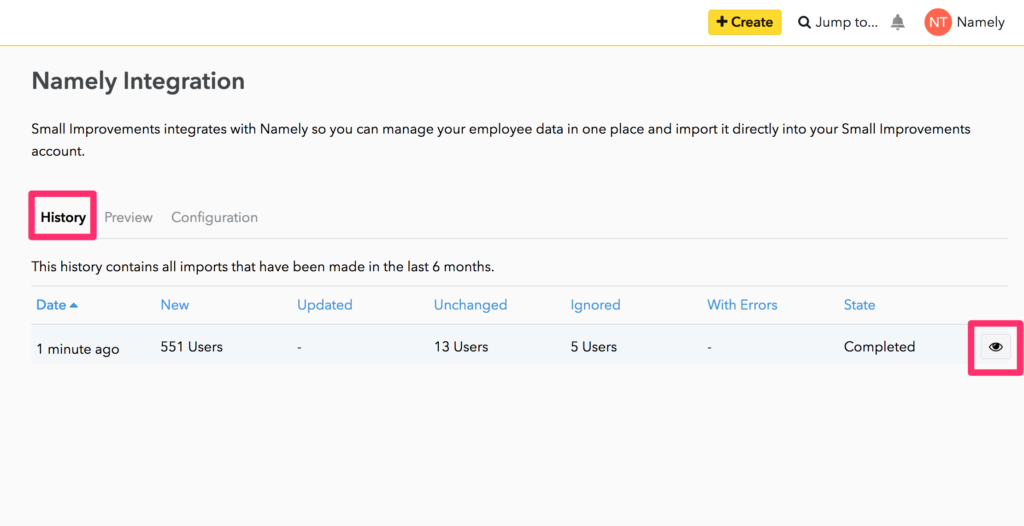Open the notifications bell
This screenshot has height=526, width=1024.
click(898, 22)
